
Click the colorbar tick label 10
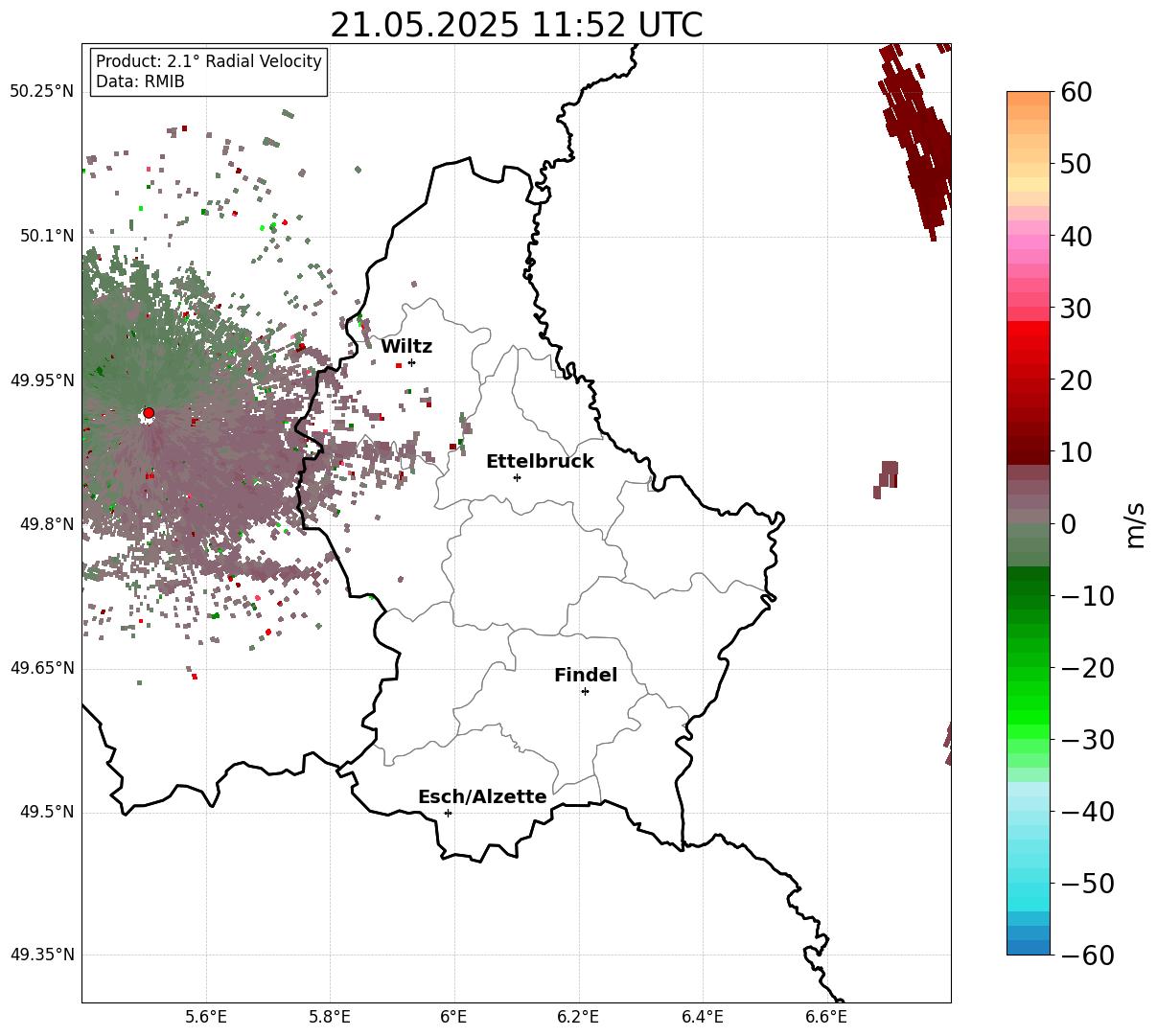pyautogui.click(x=1076, y=451)
